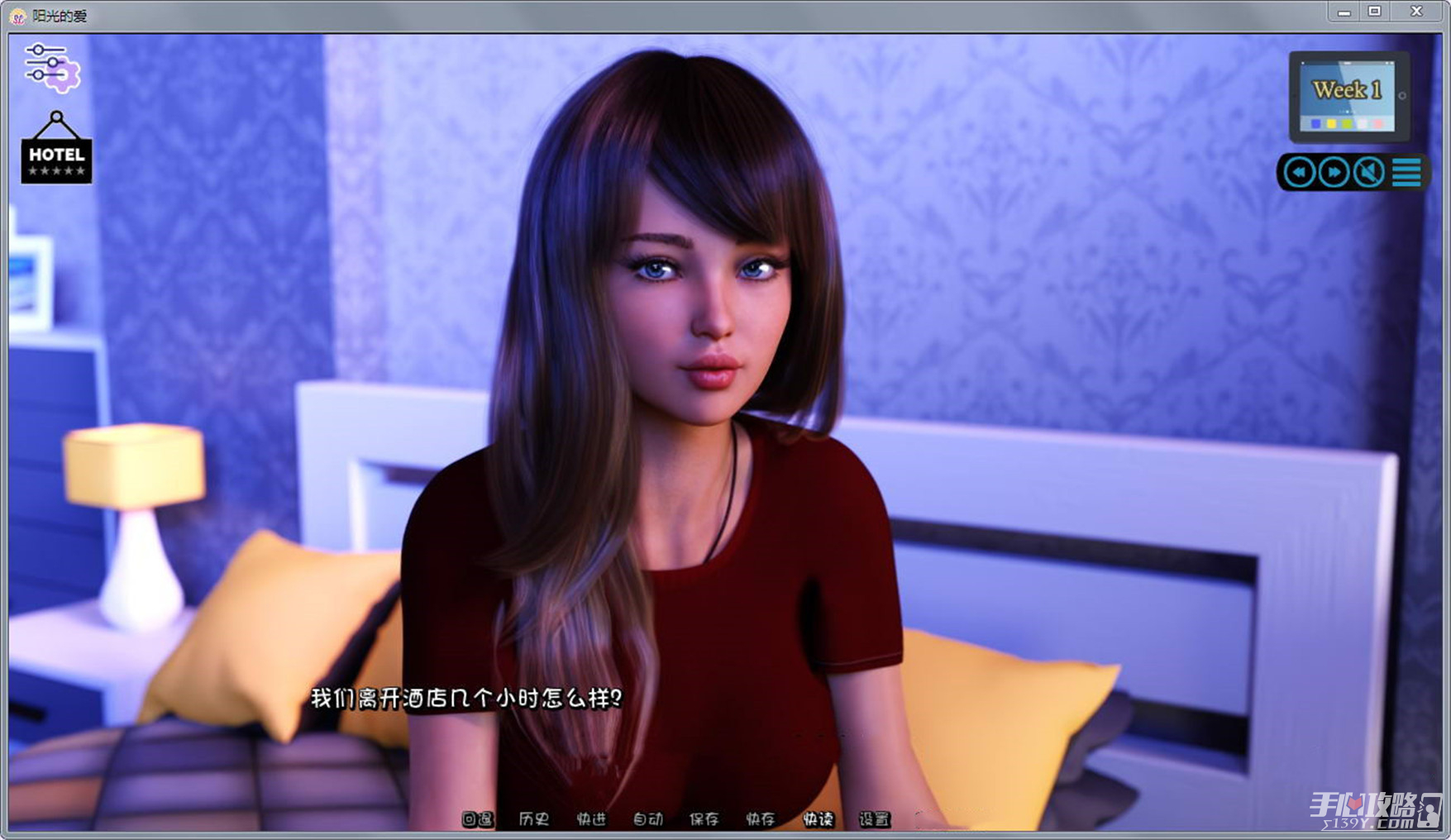Click the HOTEL five-star sign icon
Screen dimensions: 1451x840
point(56,150)
